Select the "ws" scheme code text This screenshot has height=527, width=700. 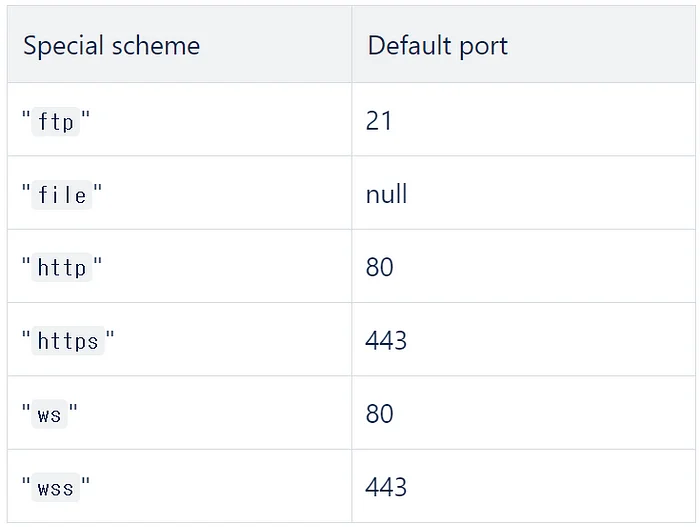(49, 415)
